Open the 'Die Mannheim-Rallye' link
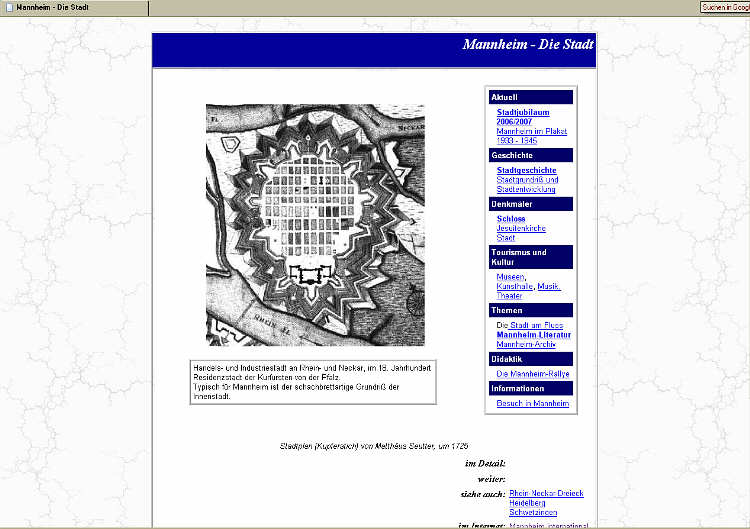 532,374
